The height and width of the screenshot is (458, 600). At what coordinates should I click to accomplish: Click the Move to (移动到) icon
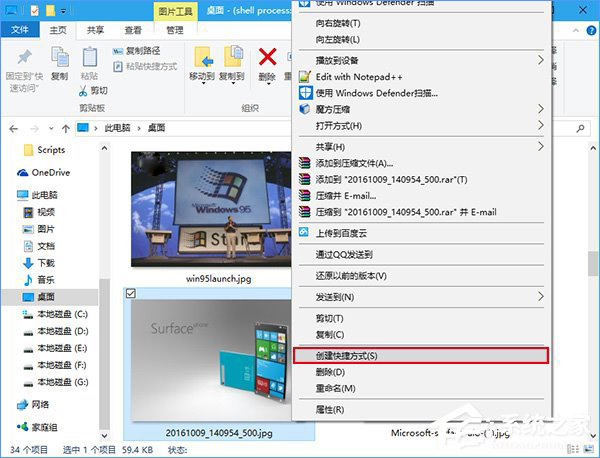(x=202, y=57)
